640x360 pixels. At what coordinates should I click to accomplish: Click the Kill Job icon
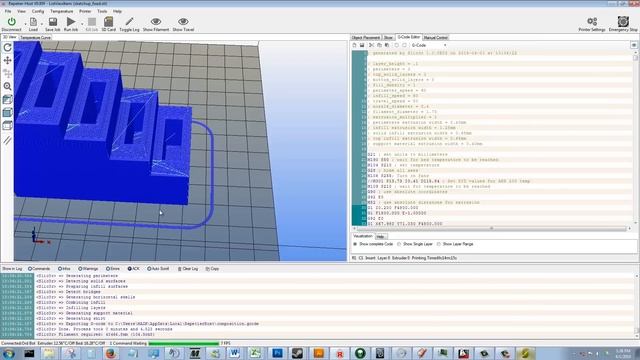click(x=92, y=21)
